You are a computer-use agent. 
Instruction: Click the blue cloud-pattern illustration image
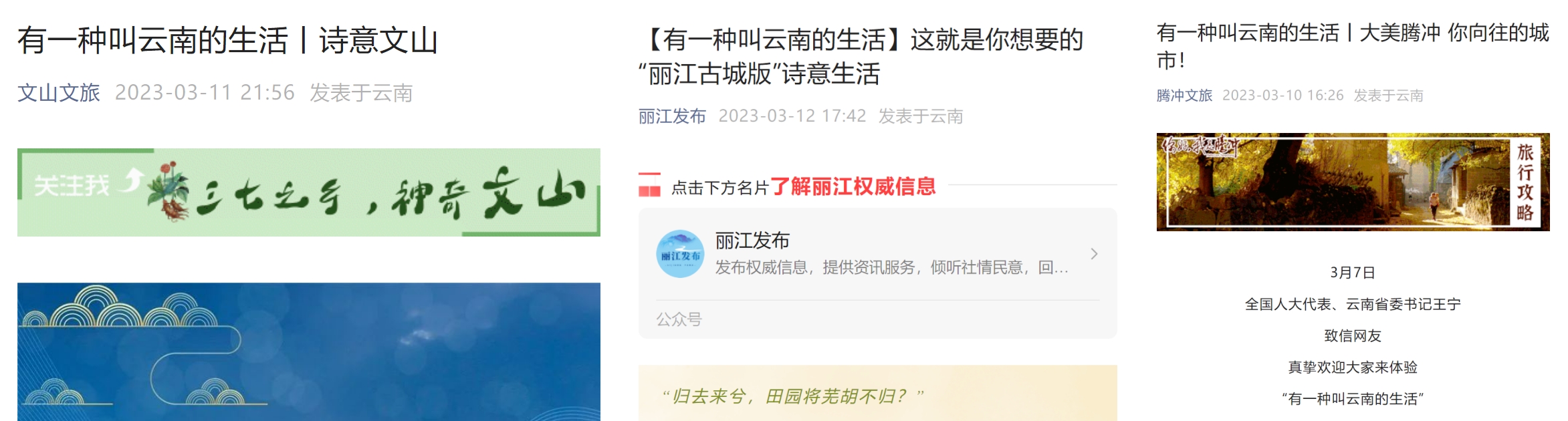309,352
